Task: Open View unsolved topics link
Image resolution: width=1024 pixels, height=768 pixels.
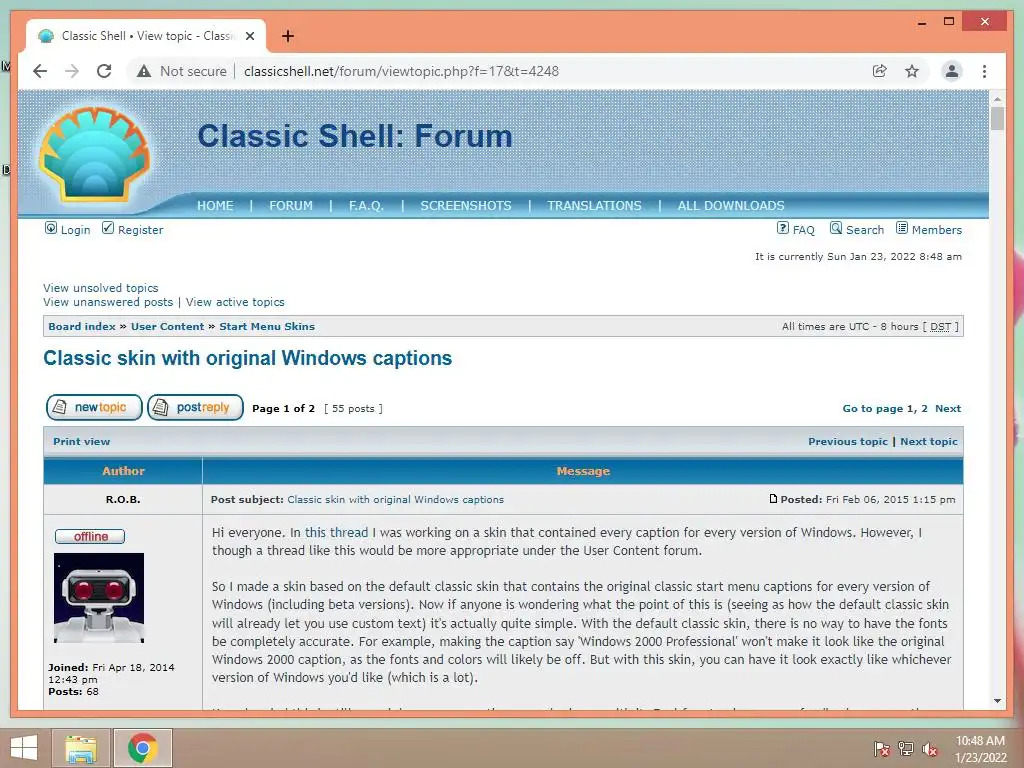Action: click(x=101, y=288)
